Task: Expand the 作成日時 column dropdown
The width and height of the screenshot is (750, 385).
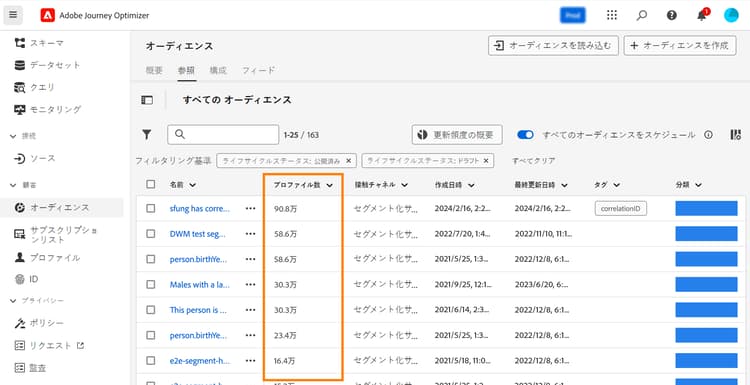Action: coord(471,185)
